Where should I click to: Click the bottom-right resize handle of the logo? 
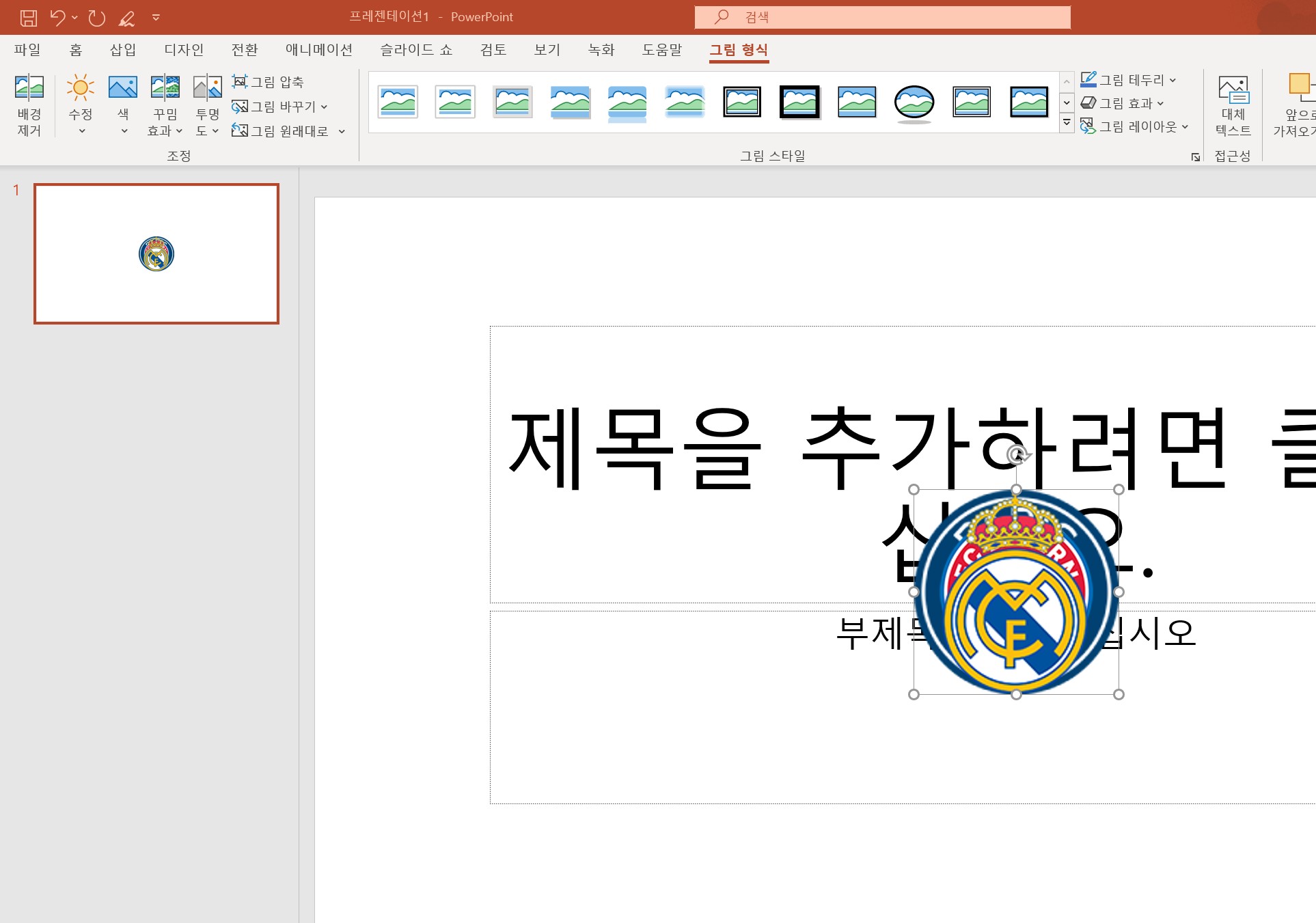coord(1119,694)
